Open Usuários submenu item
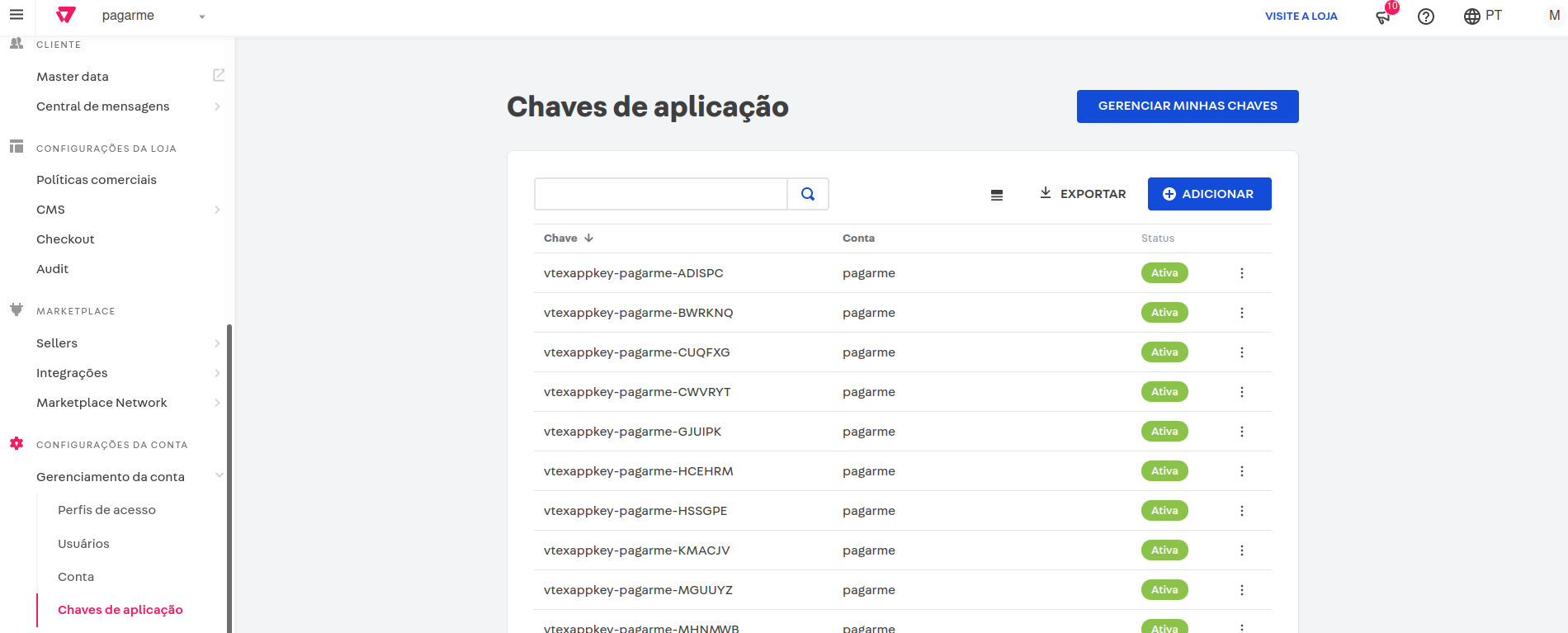Image resolution: width=1568 pixels, height=633 pixels. pos(83,544)
